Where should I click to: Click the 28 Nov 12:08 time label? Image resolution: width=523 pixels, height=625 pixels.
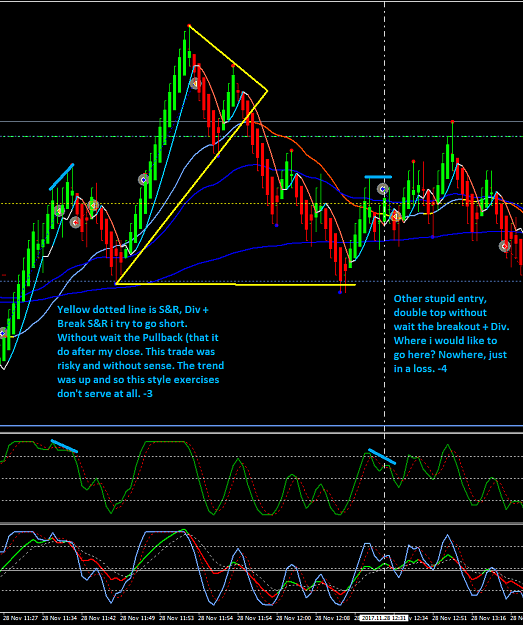(x=332, y=618)
